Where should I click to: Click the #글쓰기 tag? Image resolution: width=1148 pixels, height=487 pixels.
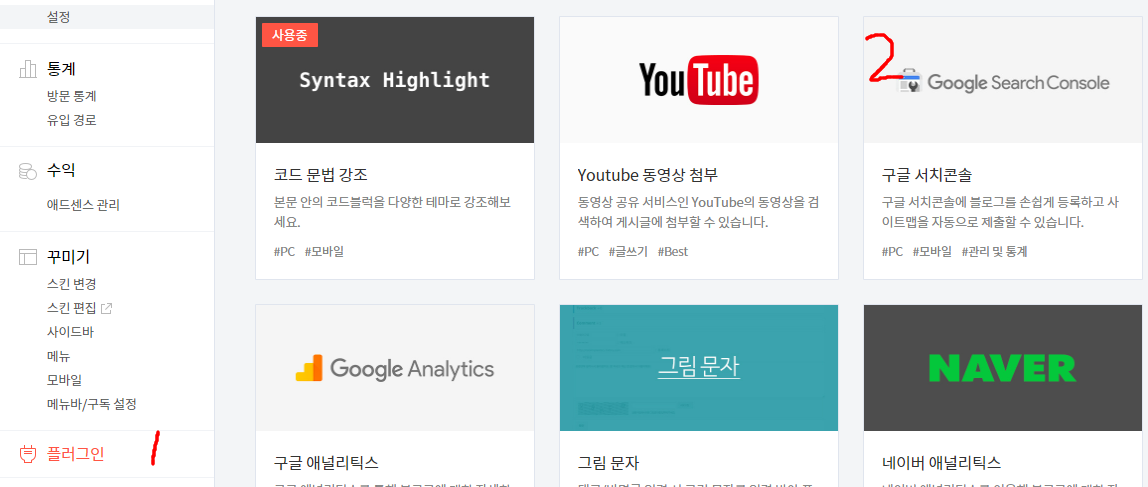pyautogui.click(x=628, y=252)
